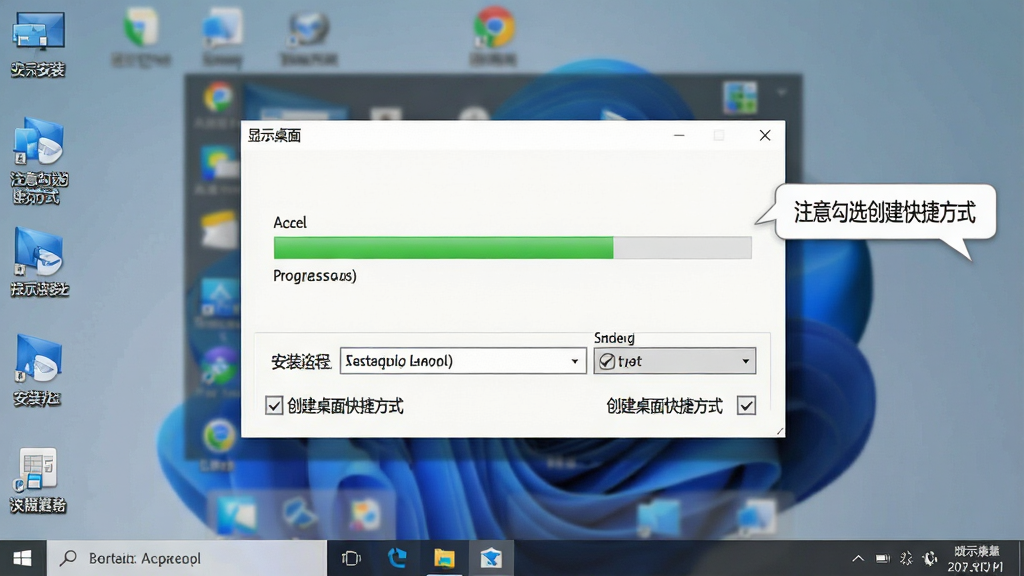Show hidden system tray icons
The image size is (1024, 576).
(857, 558)
